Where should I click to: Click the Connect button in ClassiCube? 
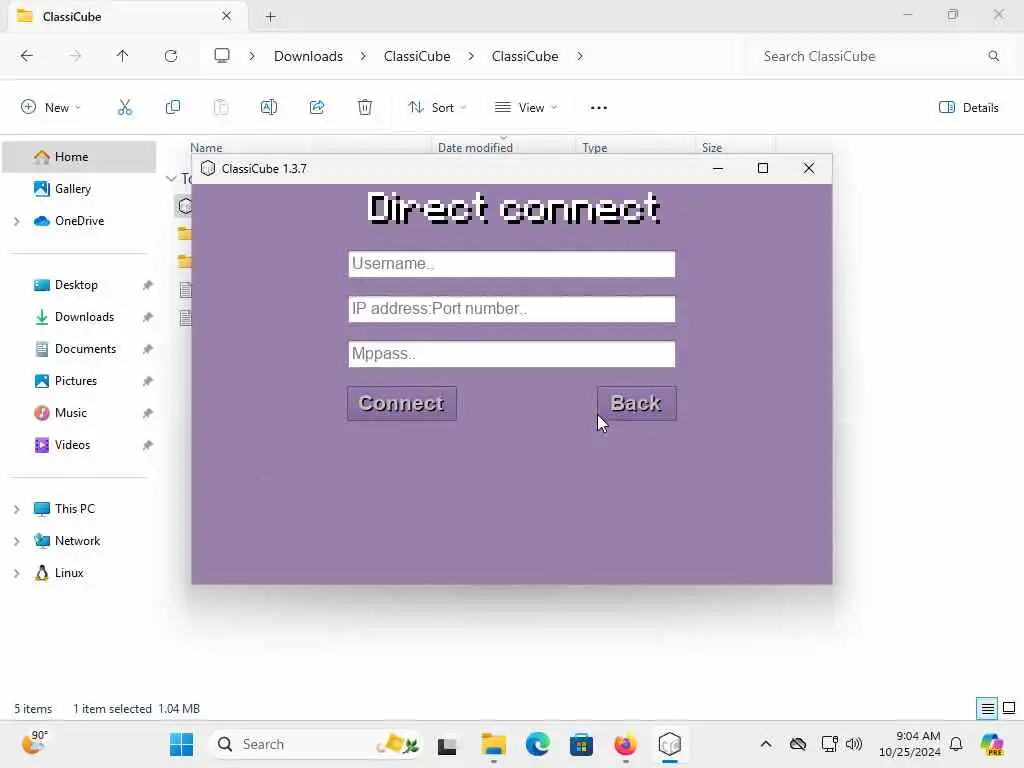click(402, 404)
